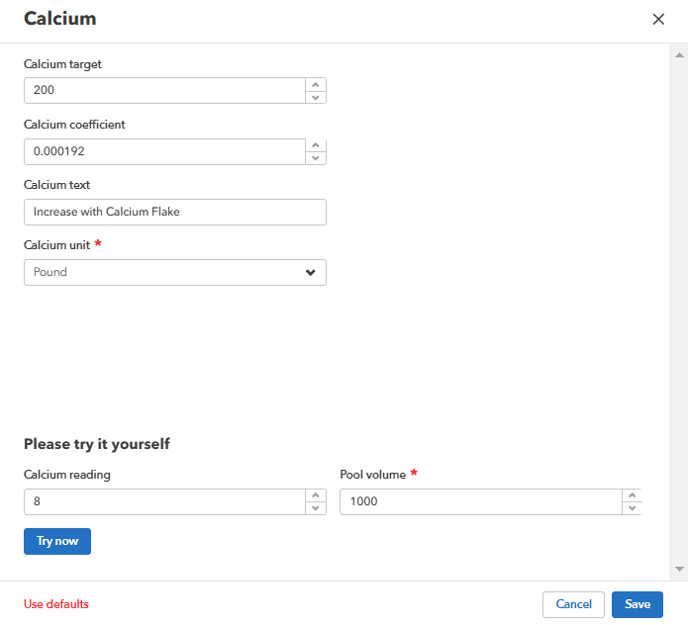Decrease Calcium target with down arrow
This screenshot has height=625, width=688.
tap(316, 97)
